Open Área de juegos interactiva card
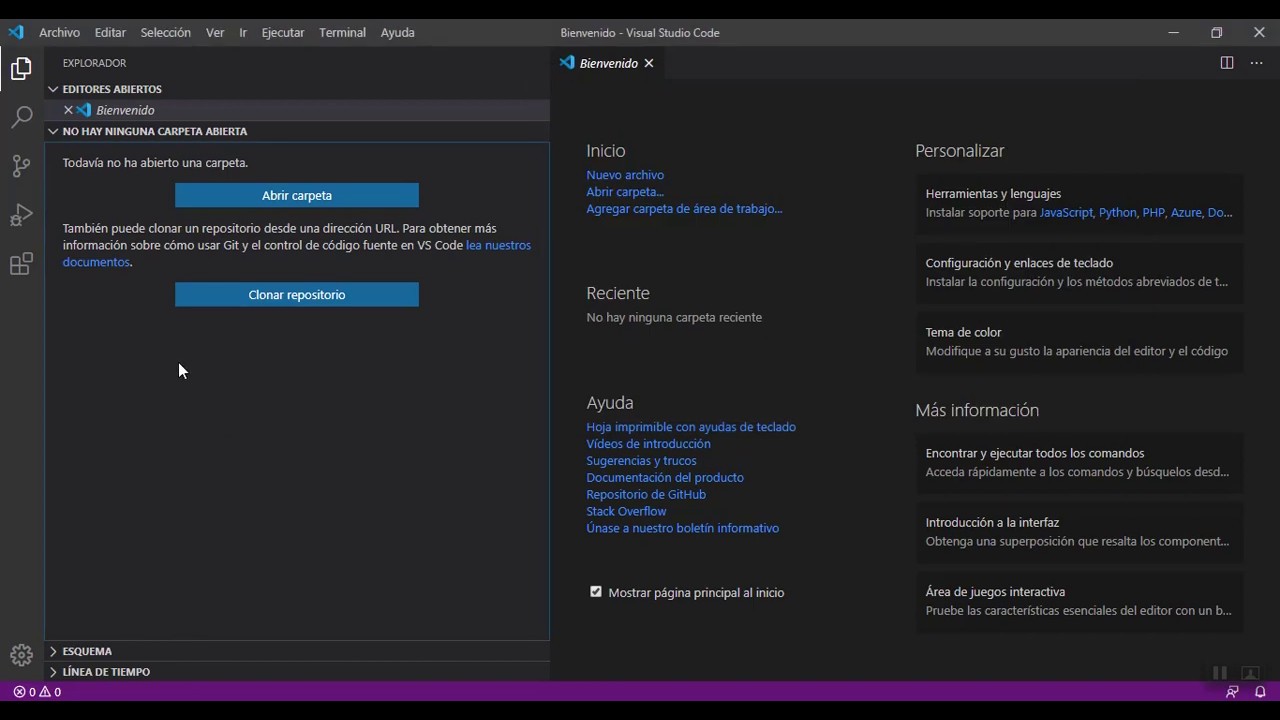 click(1079, 601)
